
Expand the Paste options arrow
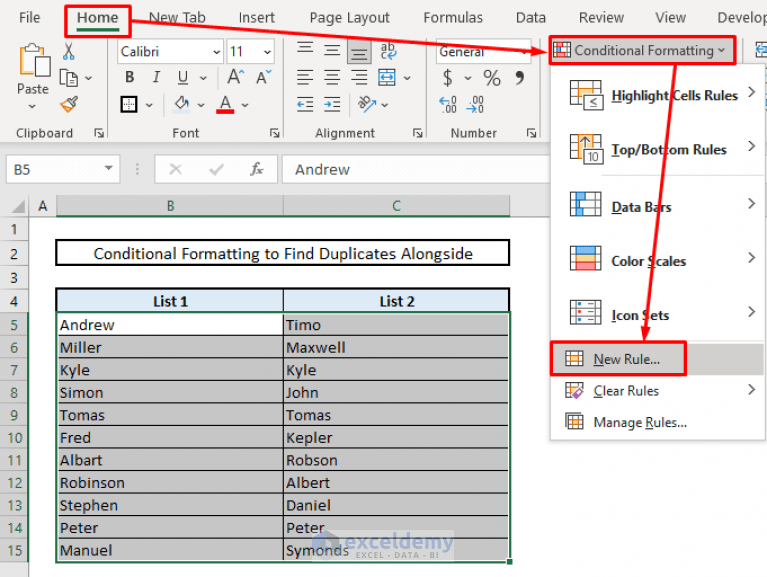32,106
